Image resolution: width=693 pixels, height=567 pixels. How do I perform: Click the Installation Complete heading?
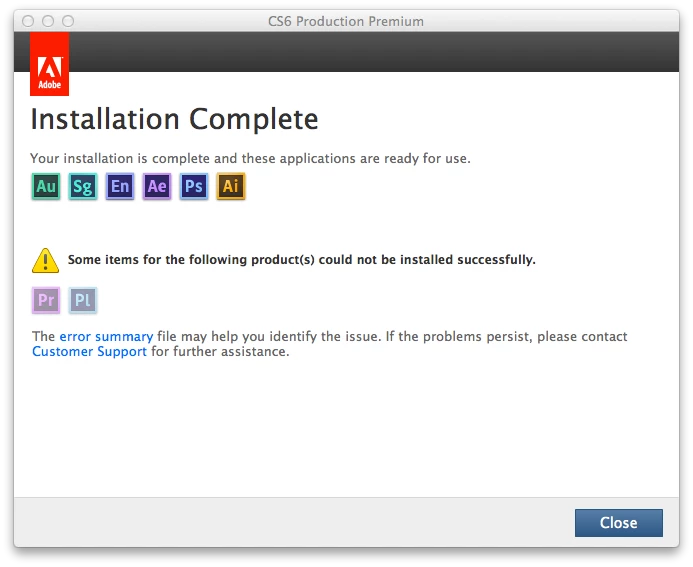[174, 120]
